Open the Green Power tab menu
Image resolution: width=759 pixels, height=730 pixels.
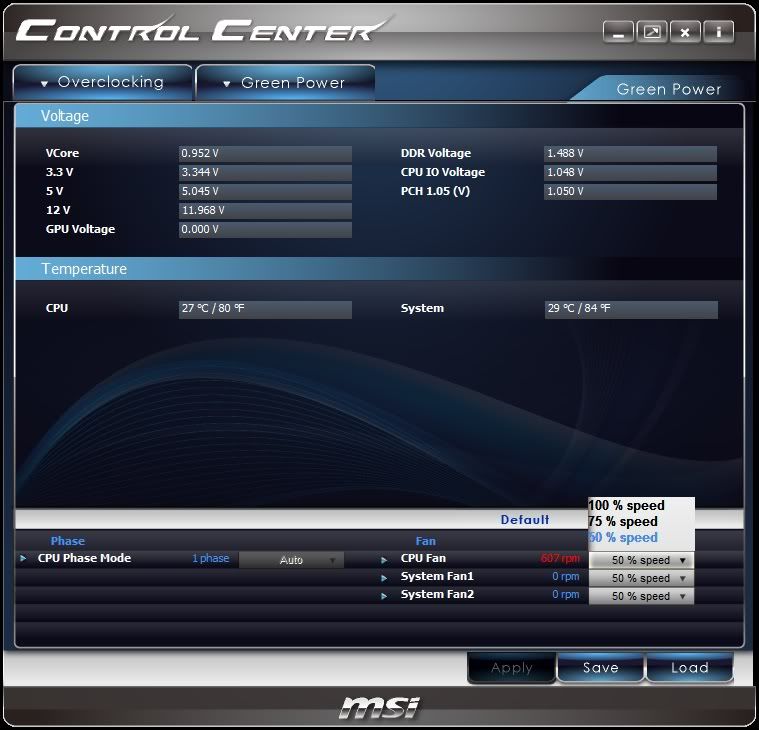(x=286, y=83)
